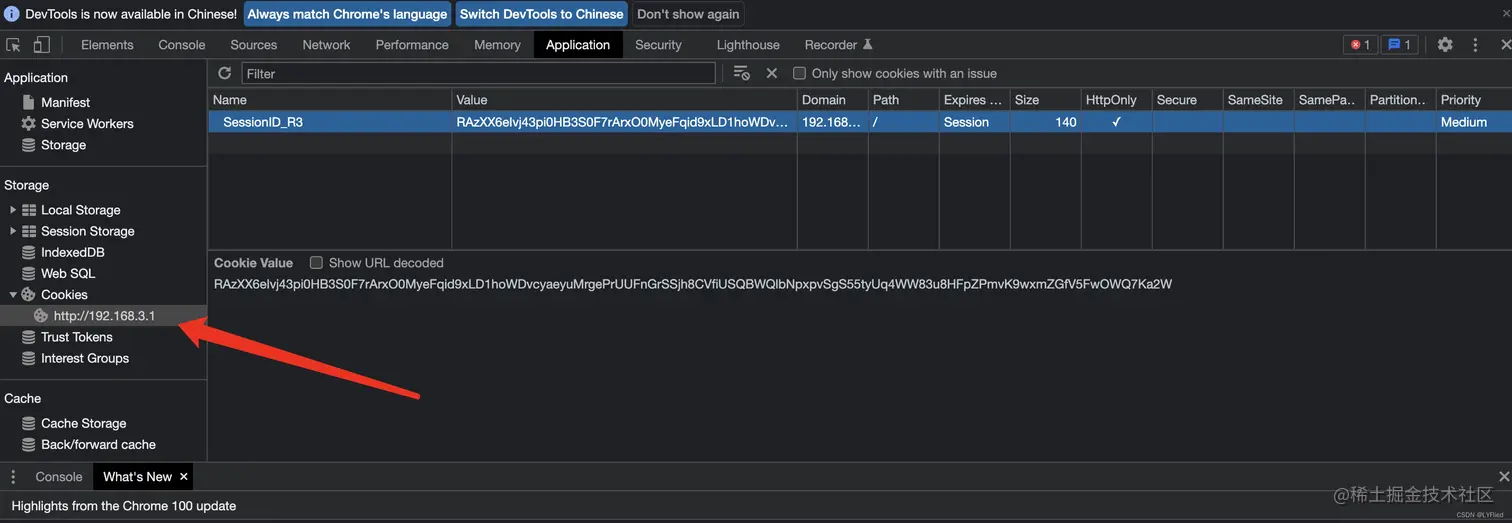Open the DevTools three-dot menu
This screenshot has height=523, width=1512.
(x=1475, y=45)
